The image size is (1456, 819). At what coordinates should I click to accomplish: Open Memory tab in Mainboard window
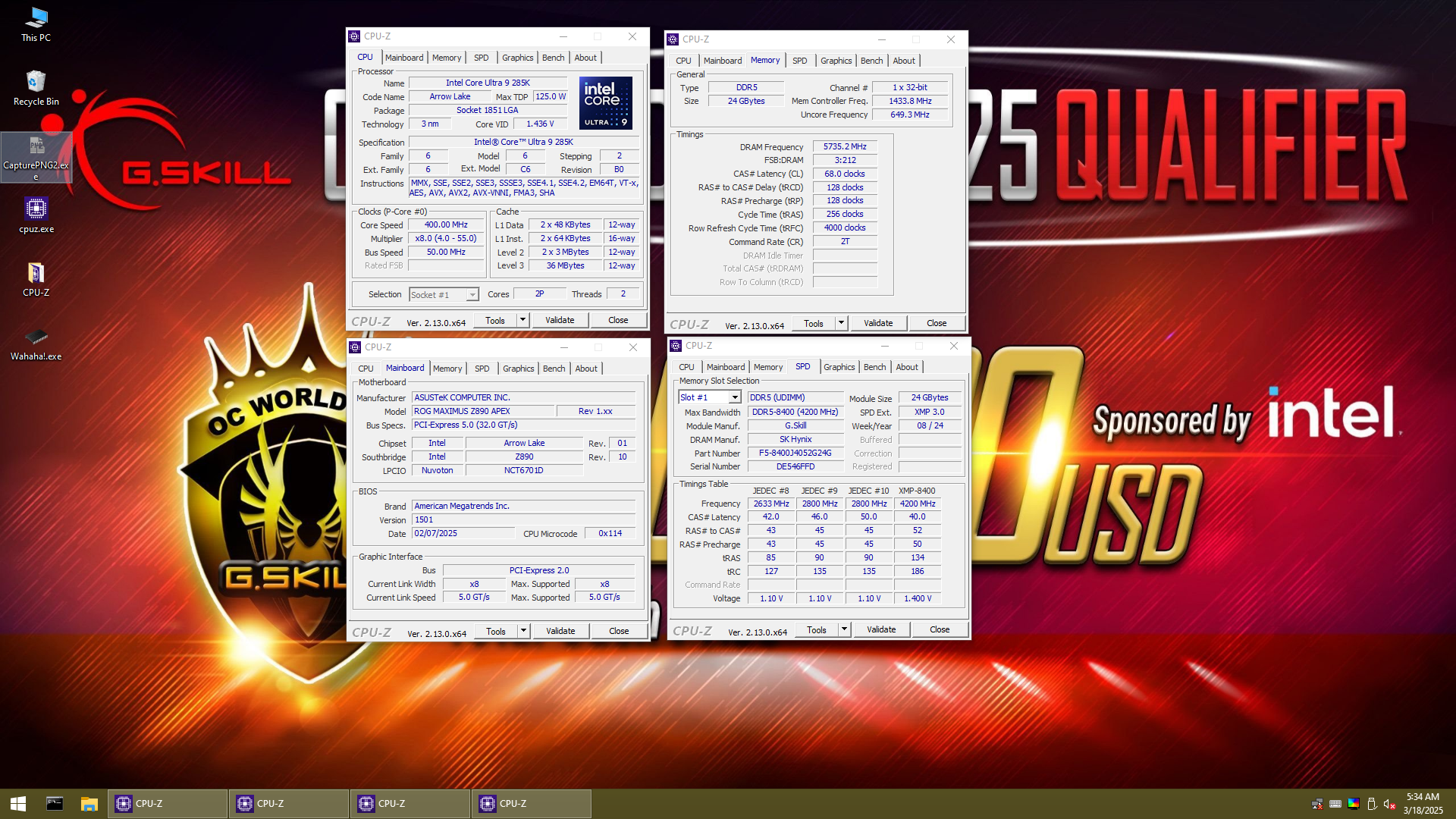pos(447,369)
